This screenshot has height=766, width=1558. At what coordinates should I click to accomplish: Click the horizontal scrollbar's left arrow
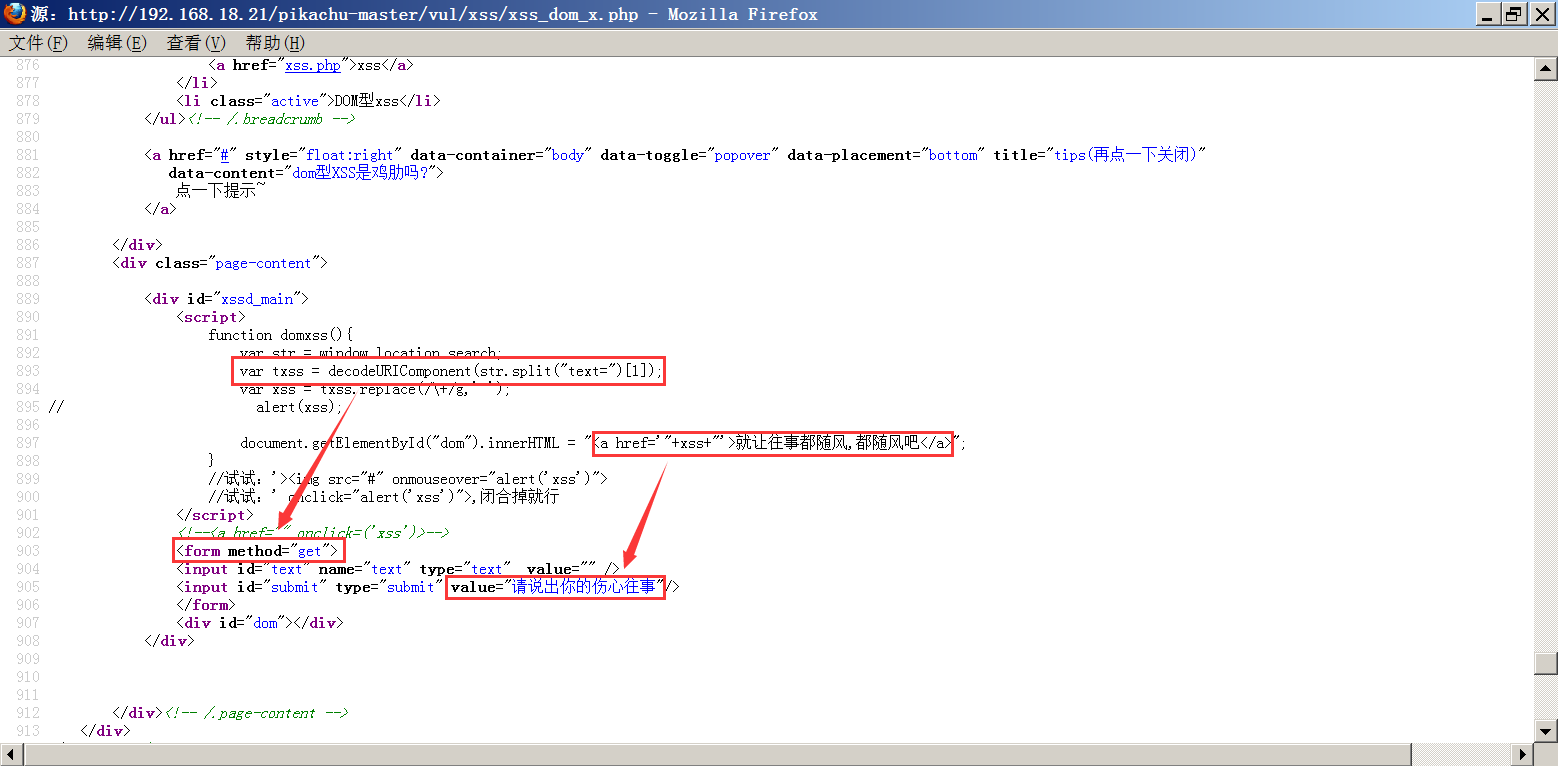point(11,755)
